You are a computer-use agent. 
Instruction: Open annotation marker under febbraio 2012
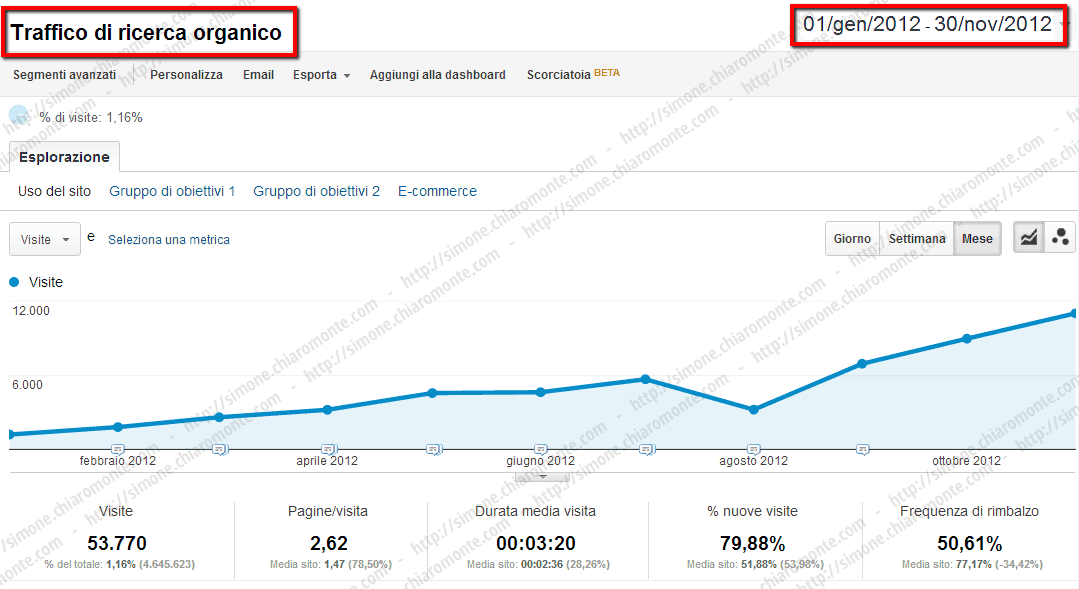tap(118, 449)
